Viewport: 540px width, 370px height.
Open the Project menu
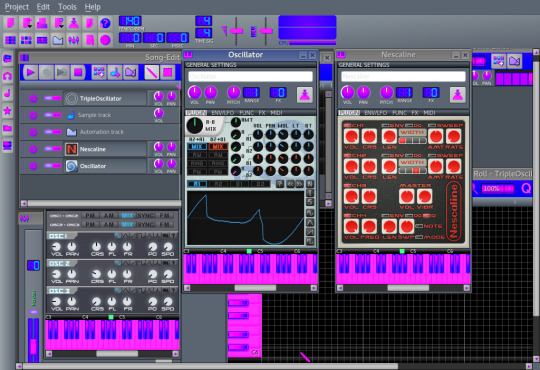tap(17, 7)
